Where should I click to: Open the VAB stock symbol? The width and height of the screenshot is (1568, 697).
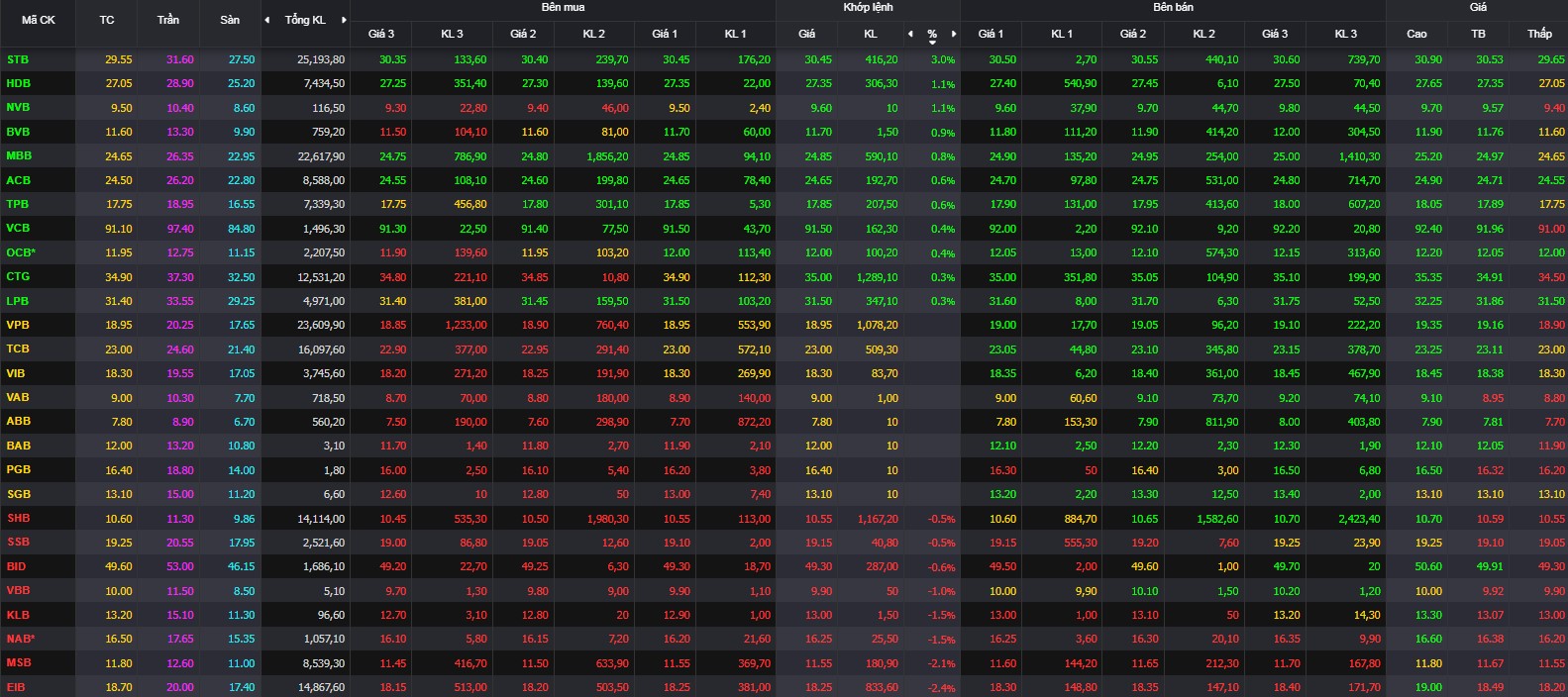(x=18, y=397)
